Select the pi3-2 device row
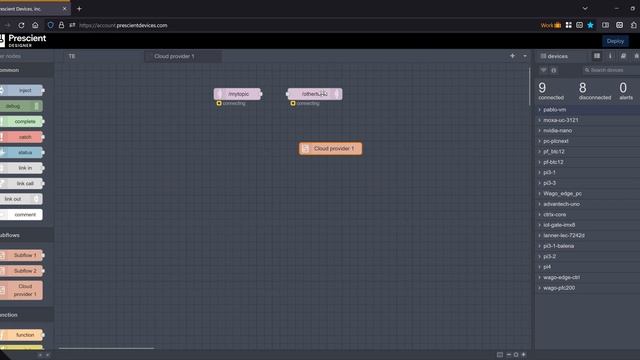The height and width of the screenshot is (360, 640). 588,256
